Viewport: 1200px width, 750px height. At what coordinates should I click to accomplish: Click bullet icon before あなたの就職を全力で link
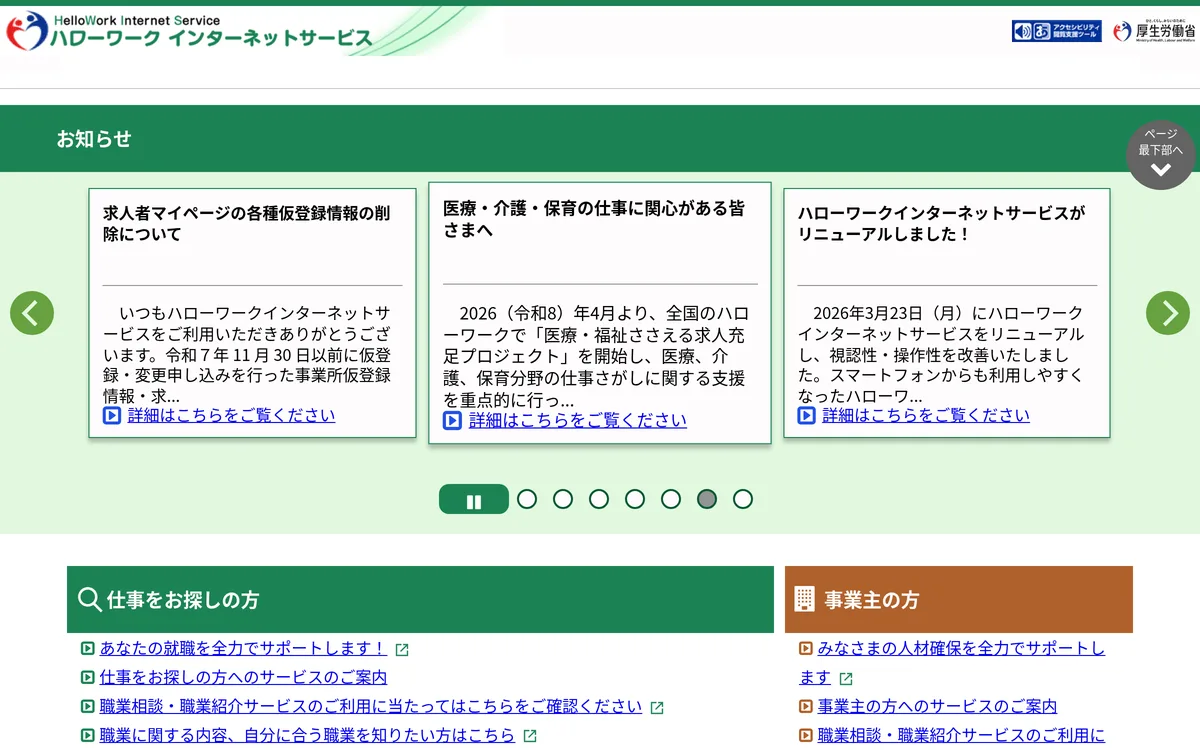[x=88, y=649]
